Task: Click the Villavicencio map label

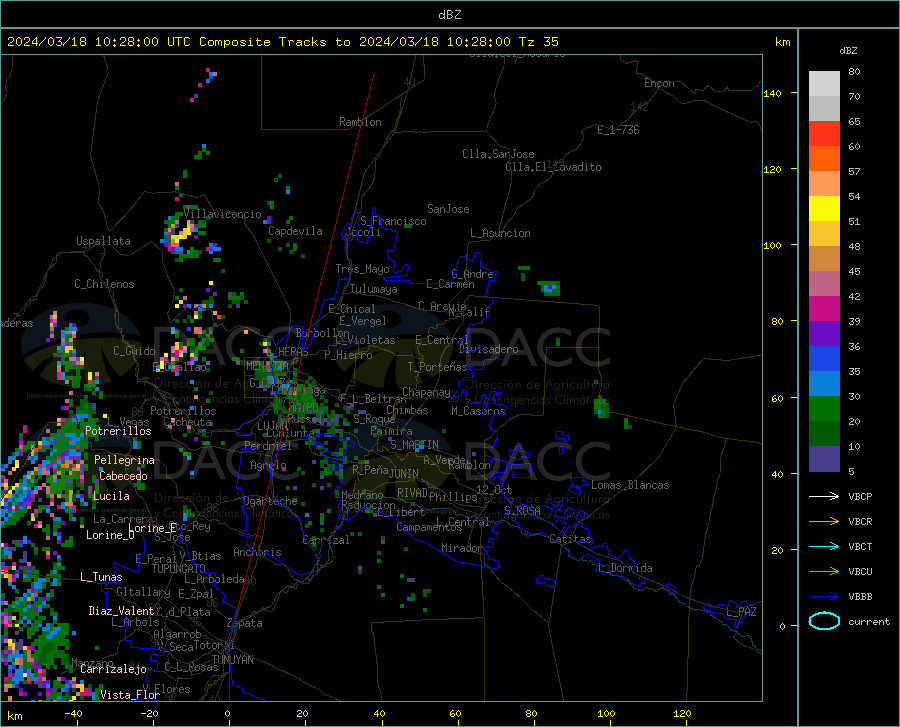Action: [222, 214]
